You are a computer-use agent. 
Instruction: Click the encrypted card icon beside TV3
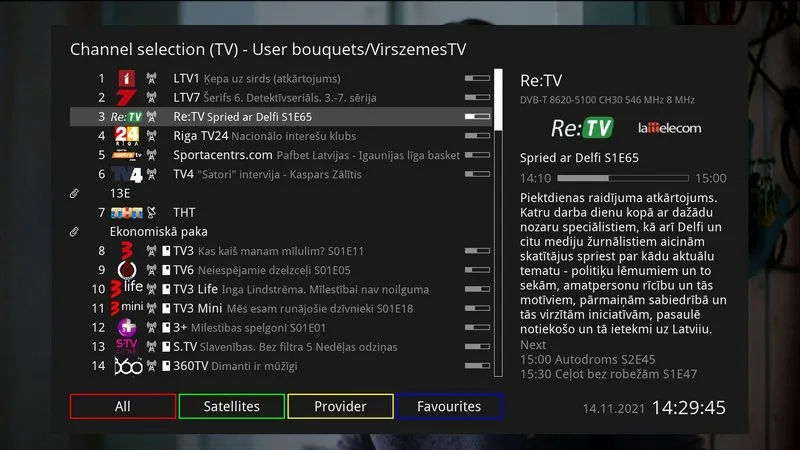coord(166,251)
